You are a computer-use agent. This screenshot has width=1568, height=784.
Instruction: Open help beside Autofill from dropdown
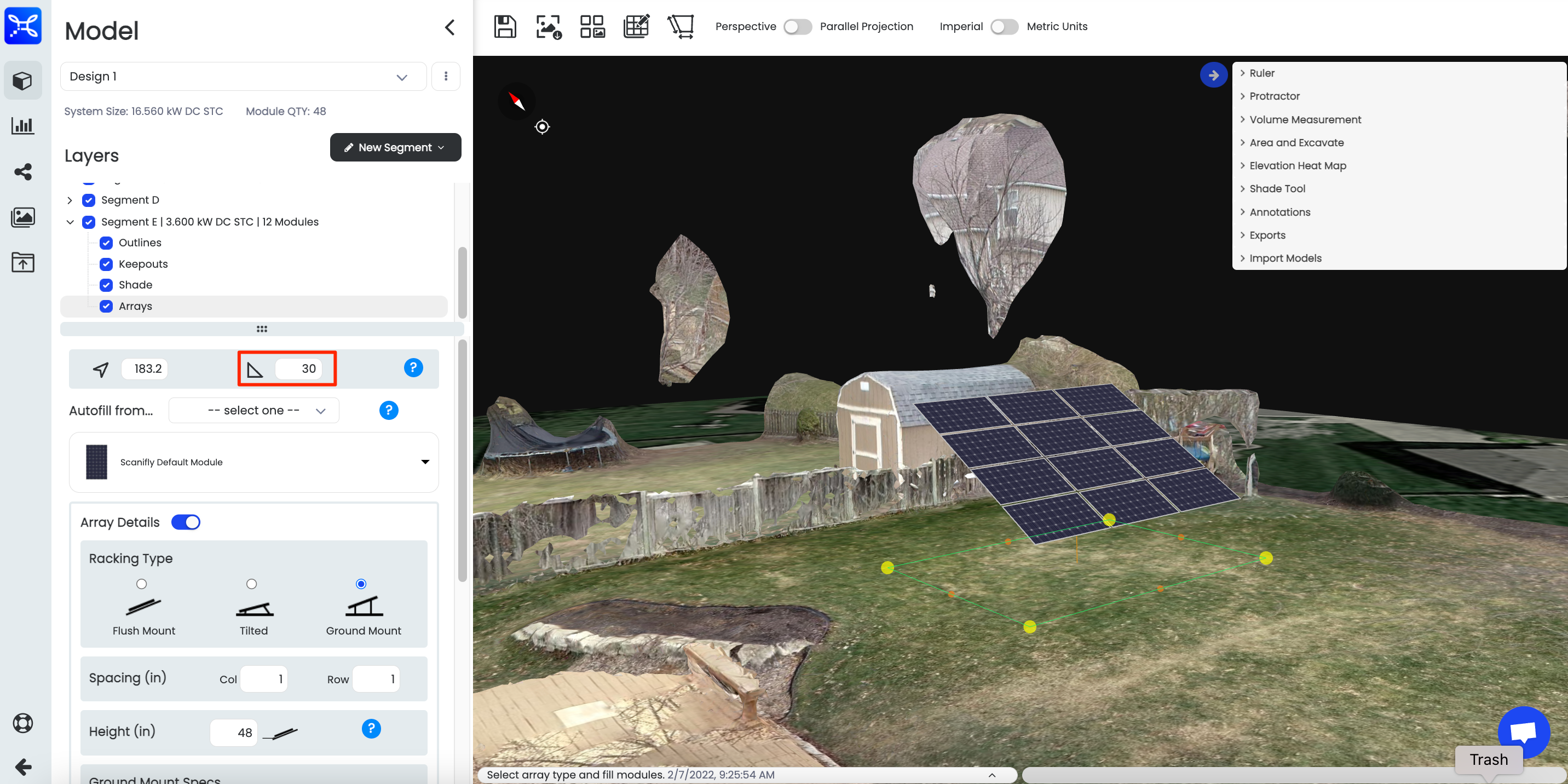pos(388,410)
